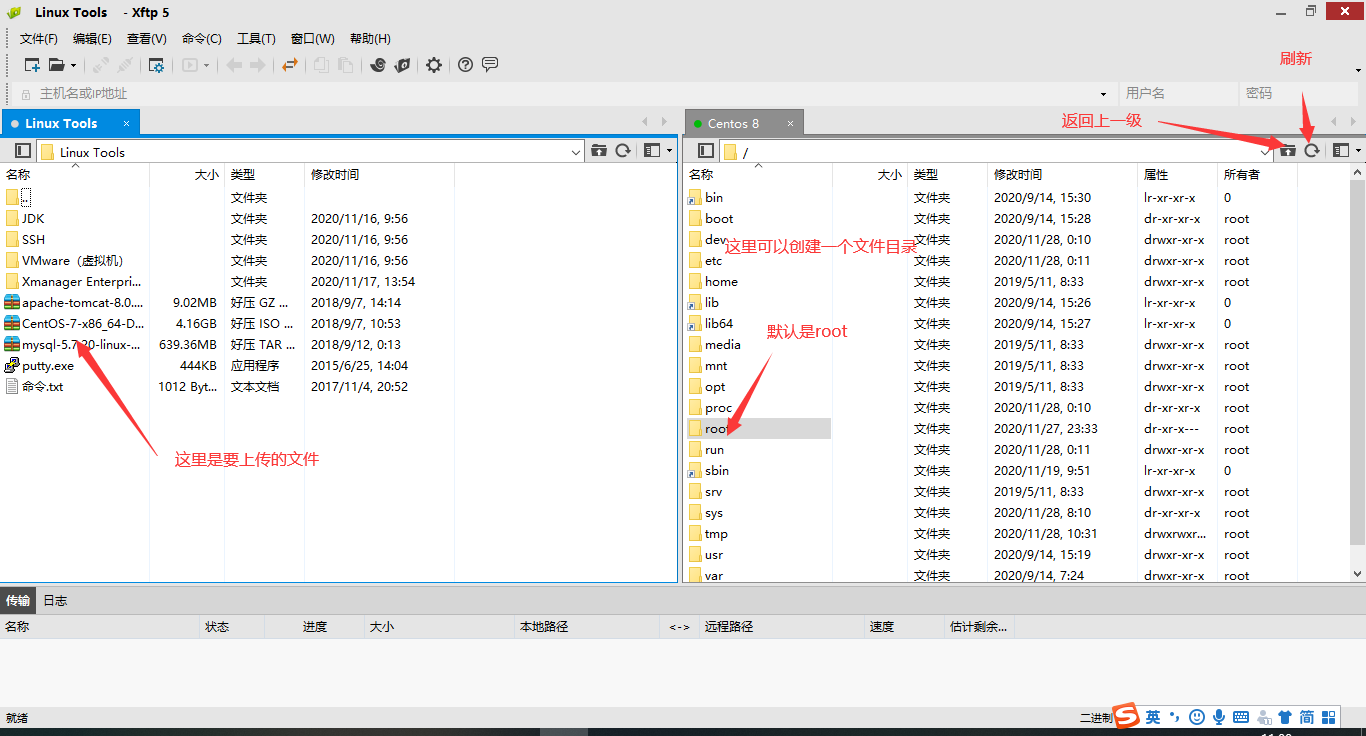Open the 编辑(E) menu
Screen dimensions: 1366x736
point(92,39)
